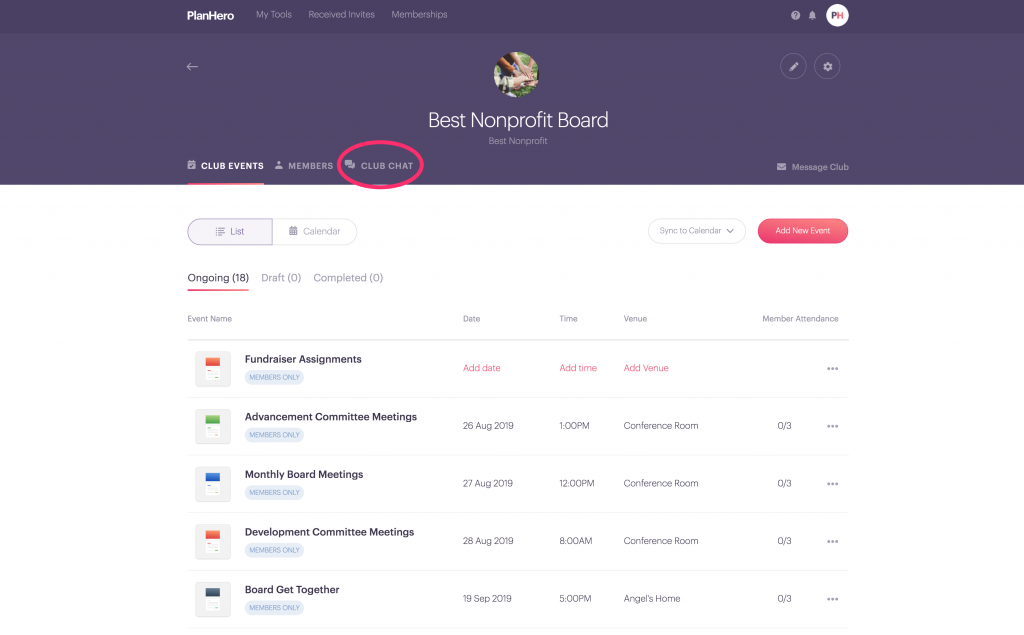Open the Received Invites menu item

click(x=341, y=15)
